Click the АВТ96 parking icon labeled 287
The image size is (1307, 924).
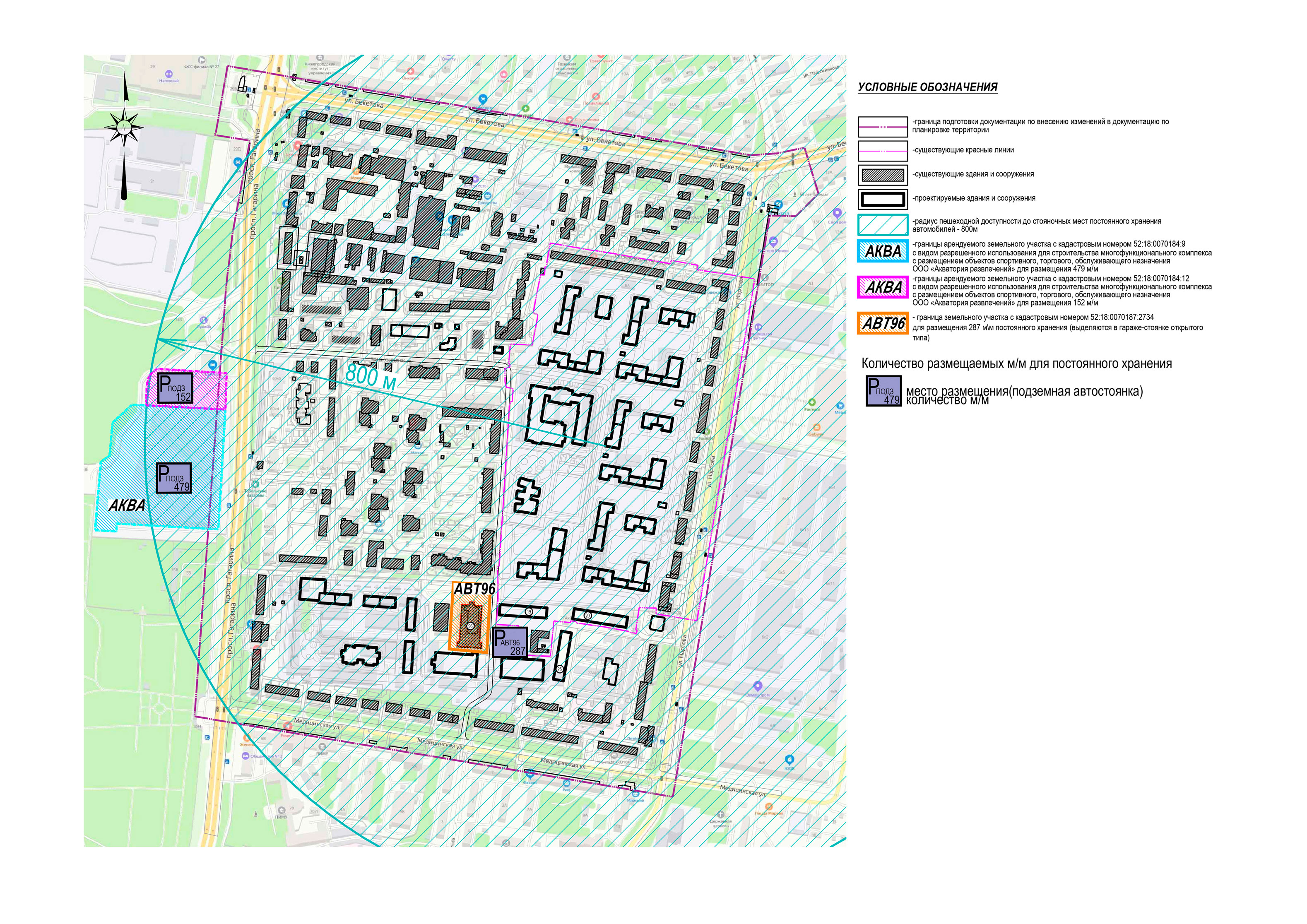(510, 642)
